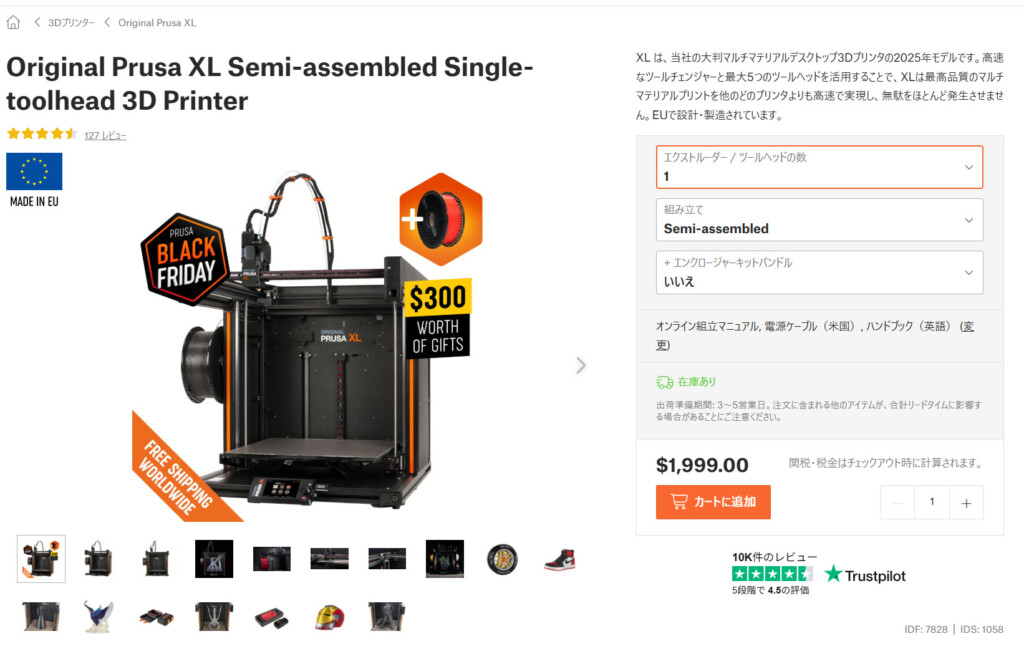
Task: Click the カートに追加 button
Action: pyautogui.click(x=713, y=502)
